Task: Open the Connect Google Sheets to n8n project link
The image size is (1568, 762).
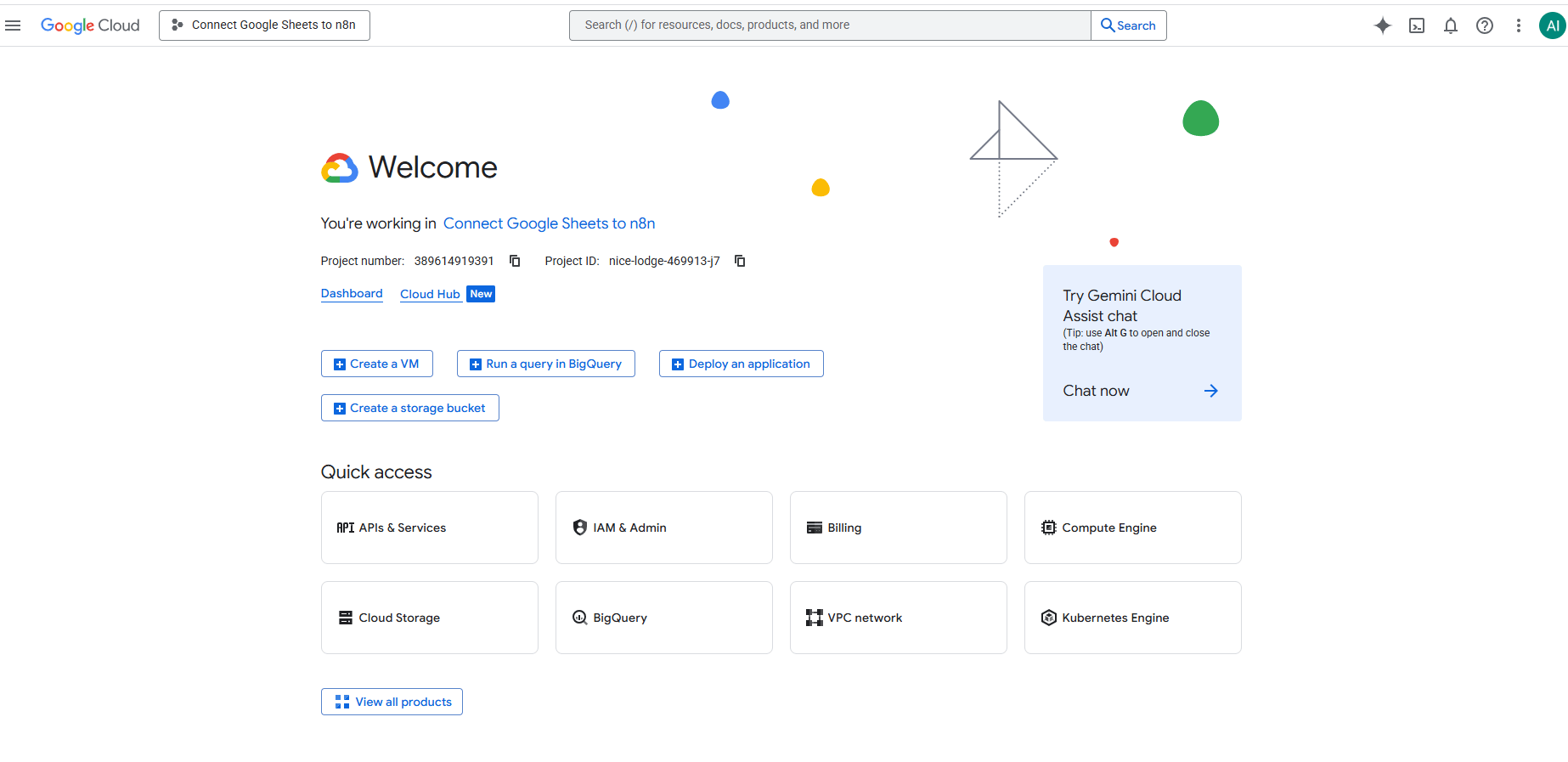Action: point(549,223)
